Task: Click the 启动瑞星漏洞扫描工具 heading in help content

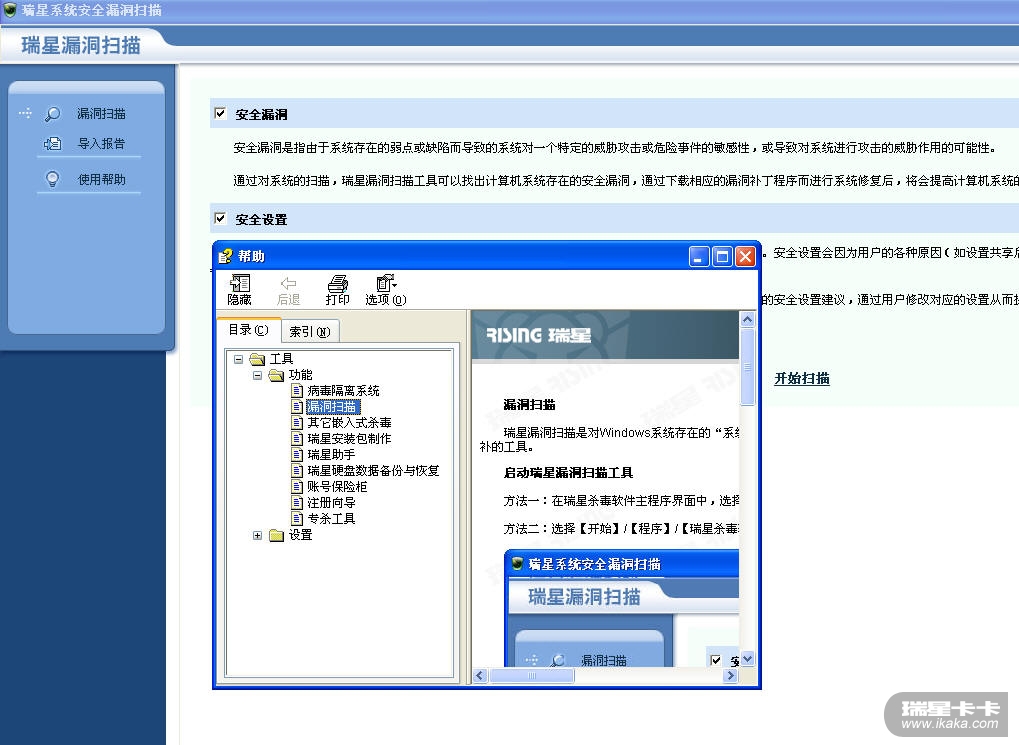Action: tap(568, 473)
